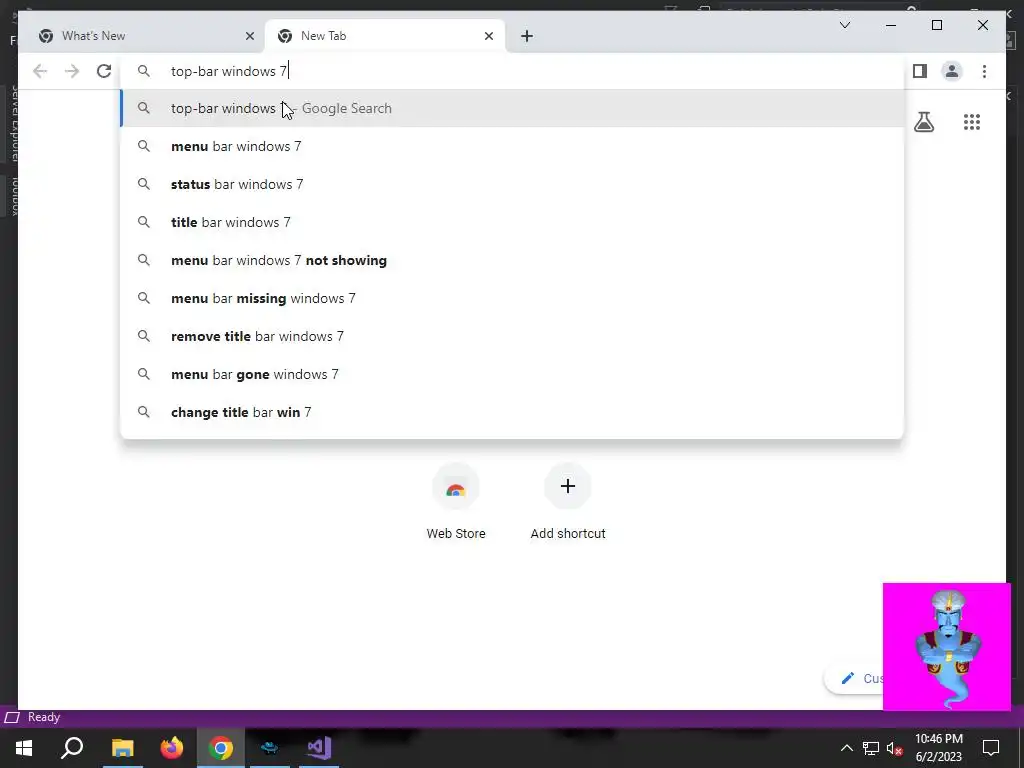This screenshot has width=1024, height=768.
Task: Click the blue genie assistant character
Action: point(947,647)
